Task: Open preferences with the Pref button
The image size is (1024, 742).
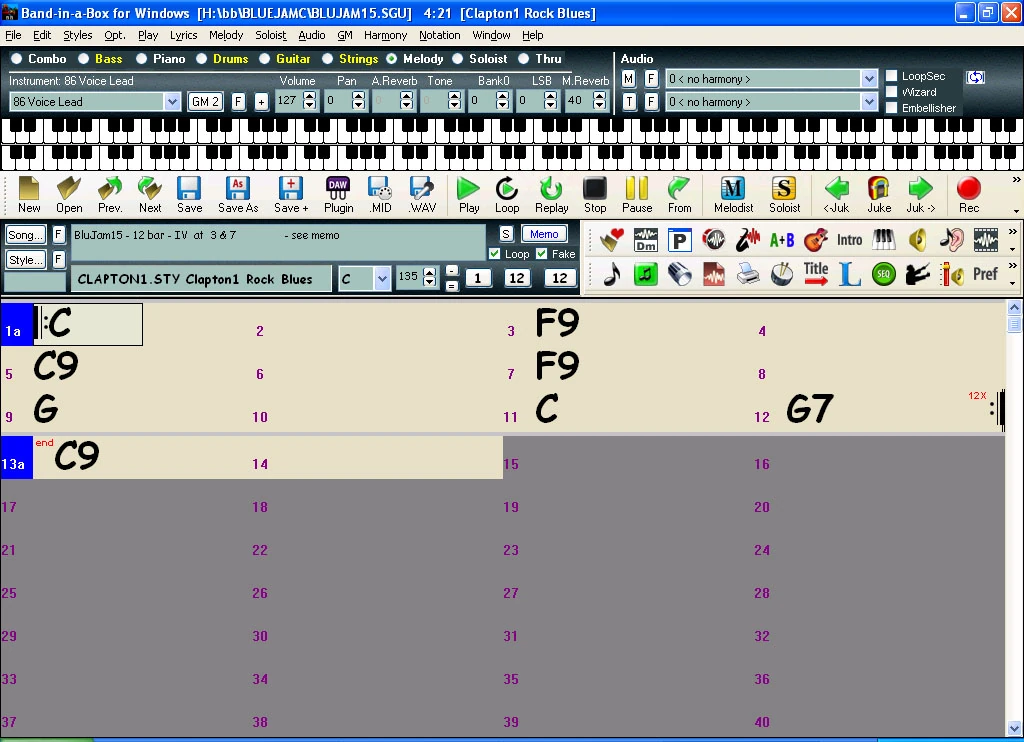Action: point(985,274)
